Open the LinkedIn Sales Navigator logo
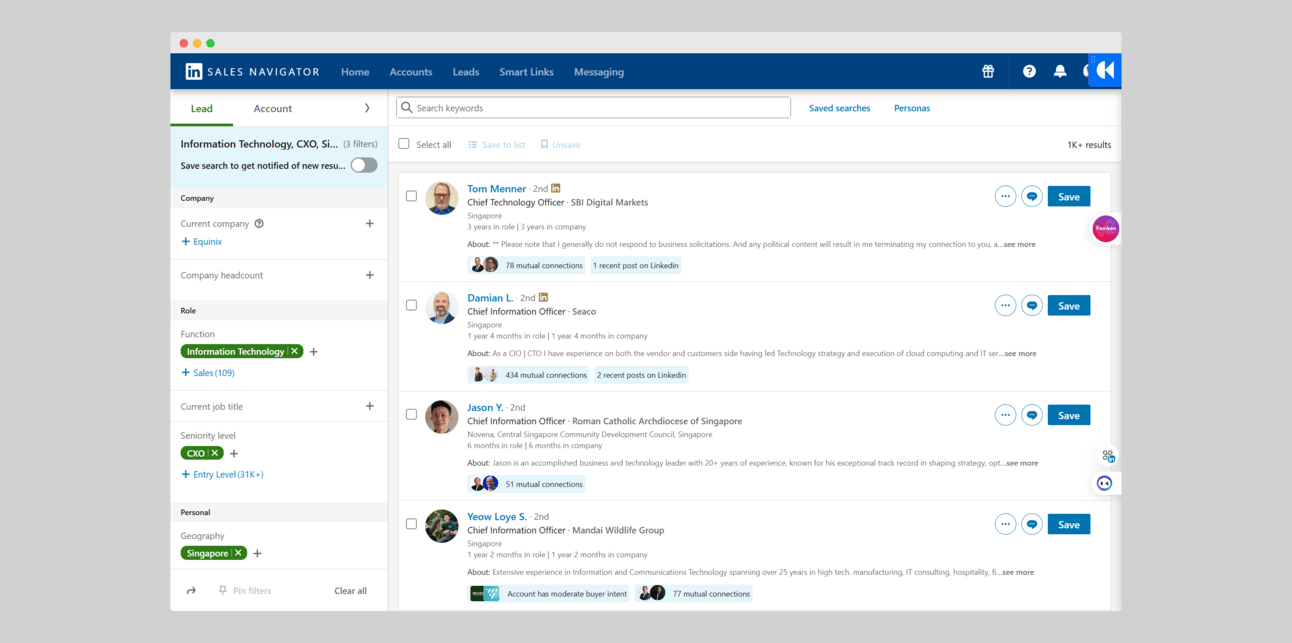Screen dimensions: 1292x643 pyautogui.click(x=252, y=72)
